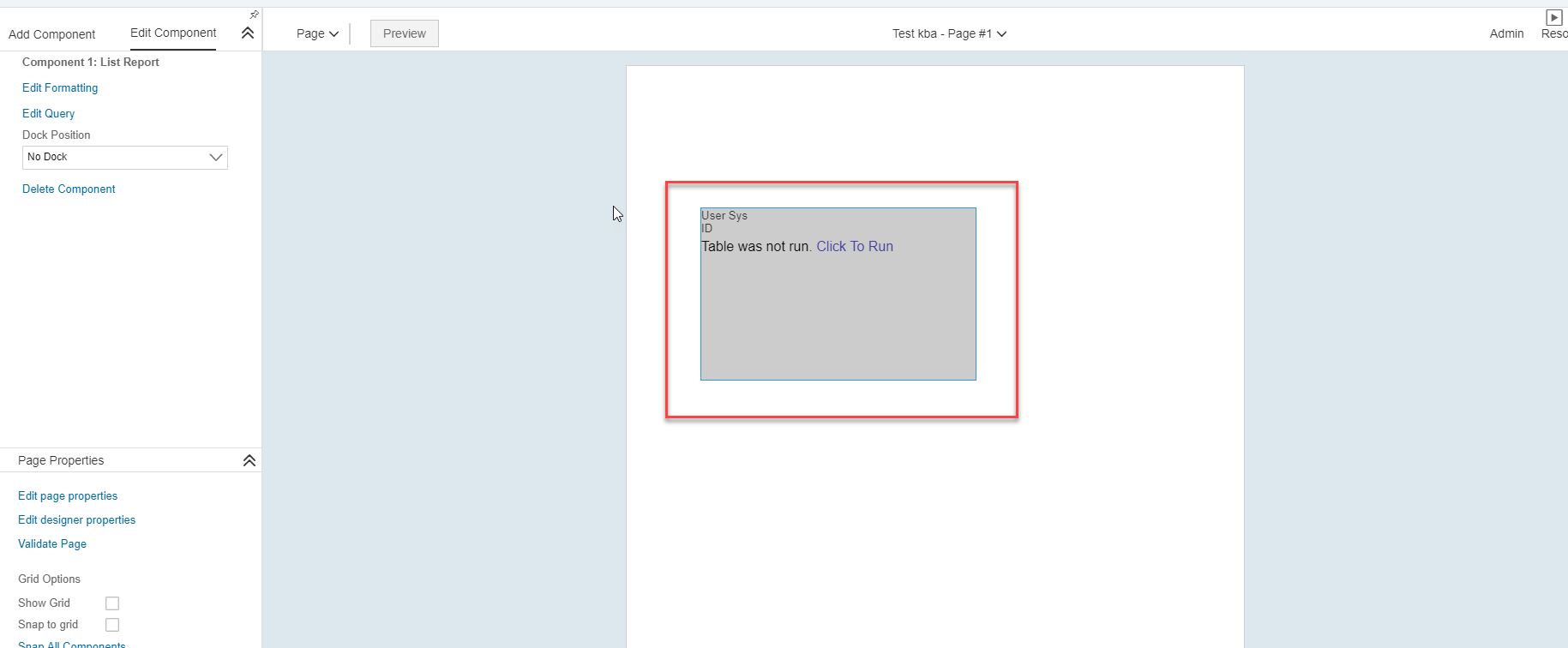
Task: Click the pin icon above the side panel
Action: click(x=254, y=15)
